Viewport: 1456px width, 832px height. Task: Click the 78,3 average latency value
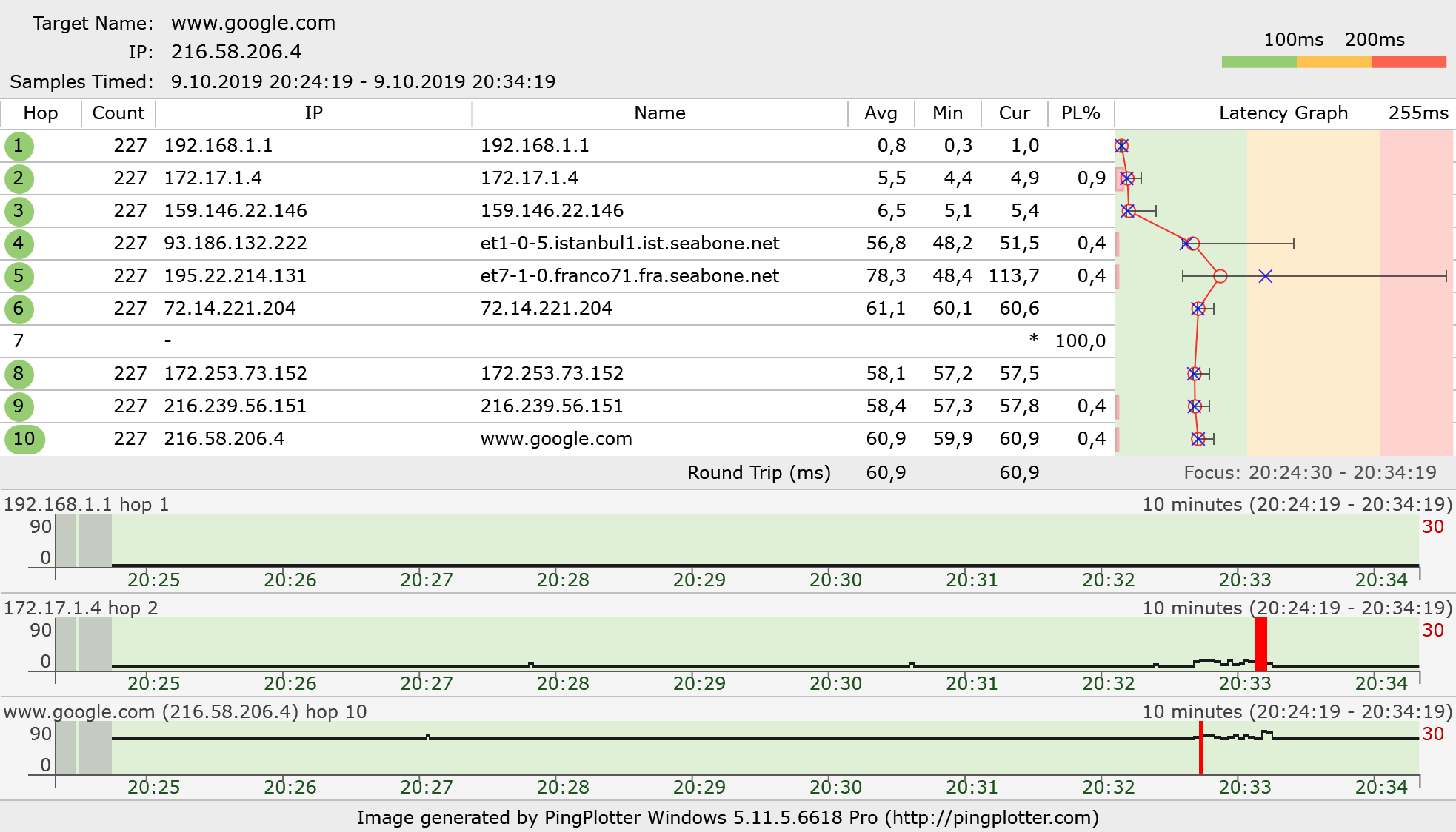[886, 276]
